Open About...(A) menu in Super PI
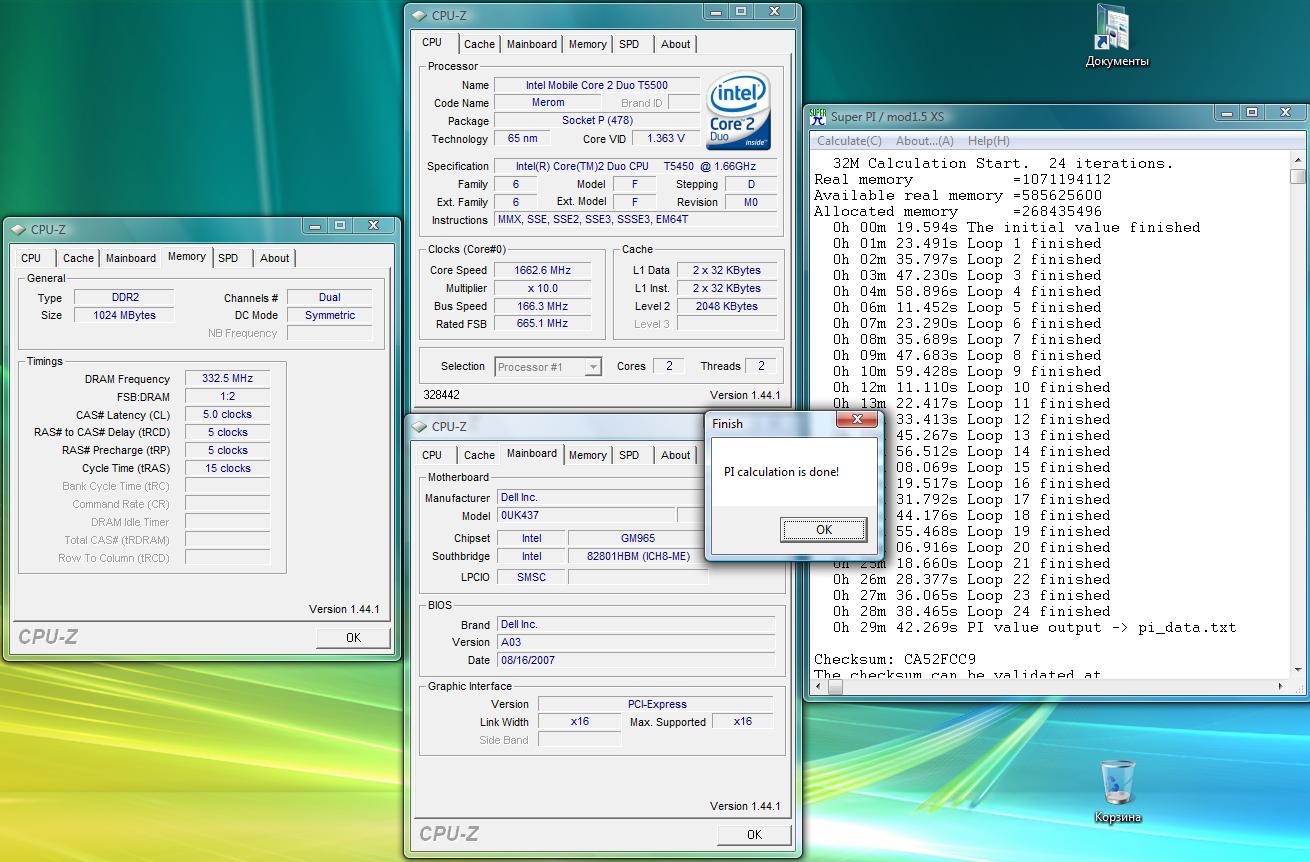Image resolution: width=1310 pixels, height=862 pixels. (x=924, y=141)
